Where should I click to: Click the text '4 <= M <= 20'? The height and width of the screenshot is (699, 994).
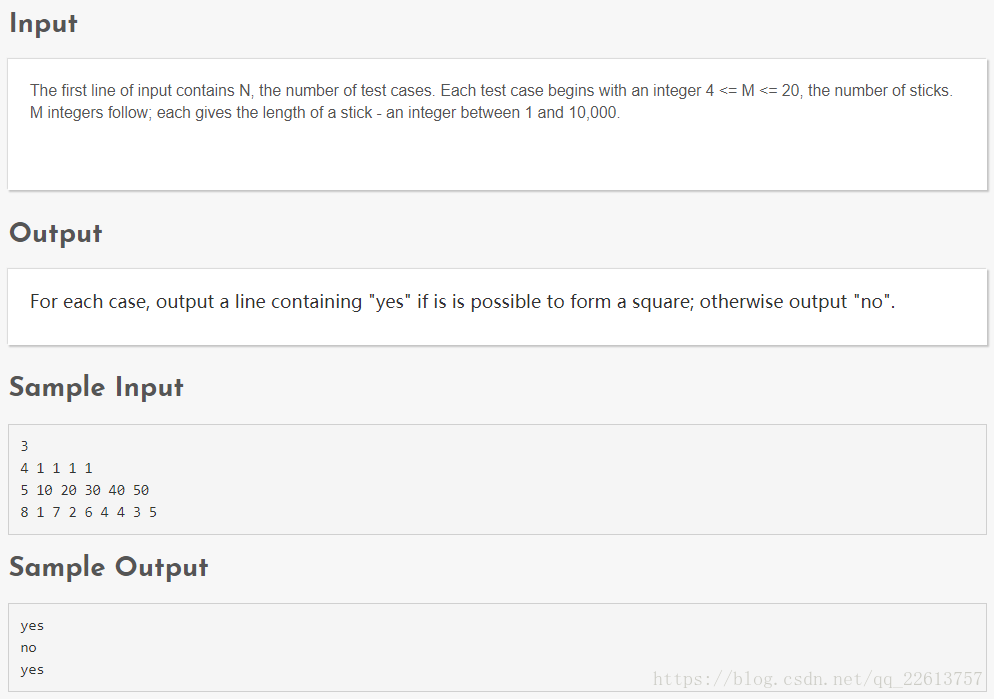(x=752, y=91)
